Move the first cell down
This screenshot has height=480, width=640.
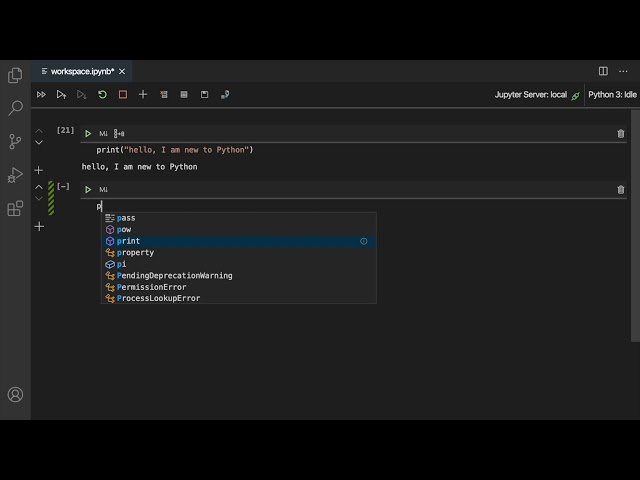tap(39, 142)
